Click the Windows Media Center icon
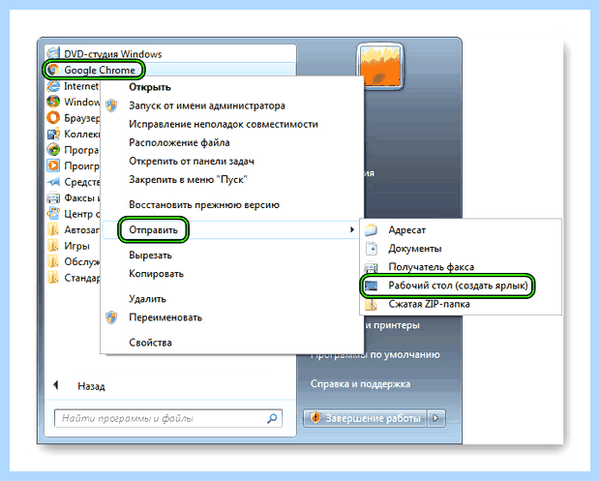The image size is (600, 481). [x=53, y=102]
